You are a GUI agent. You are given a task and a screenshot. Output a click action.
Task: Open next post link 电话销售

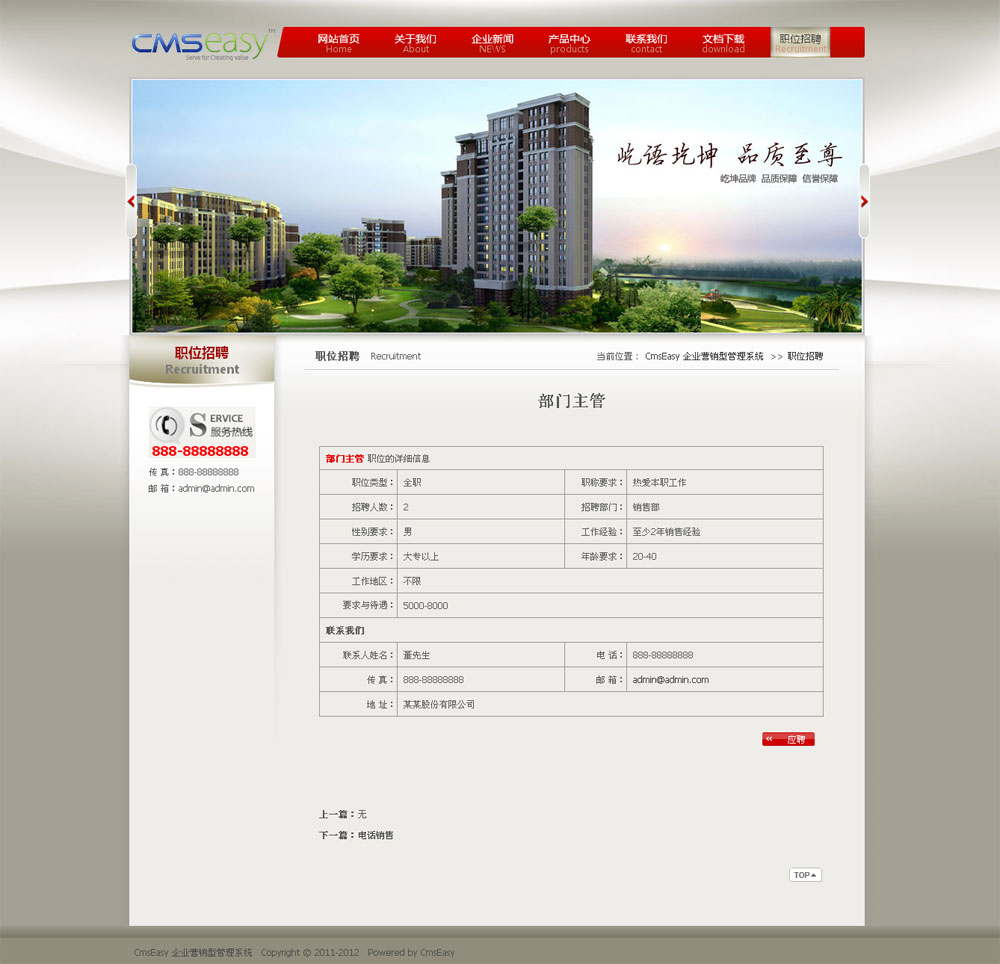(376, 835)
